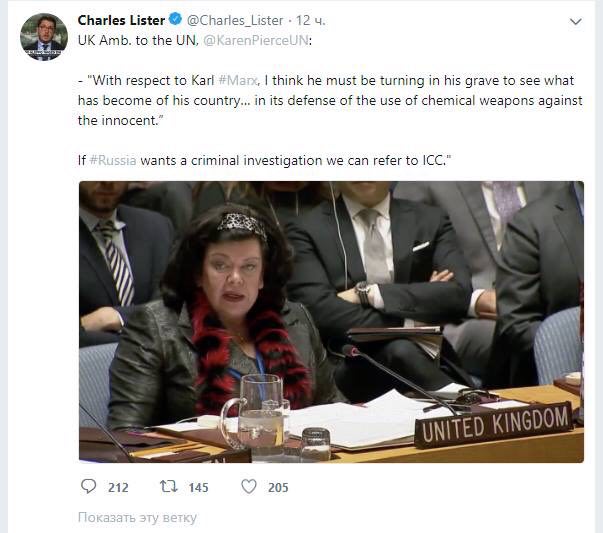Open the 12 ч. timestamp link

click(x=310, y=20)
